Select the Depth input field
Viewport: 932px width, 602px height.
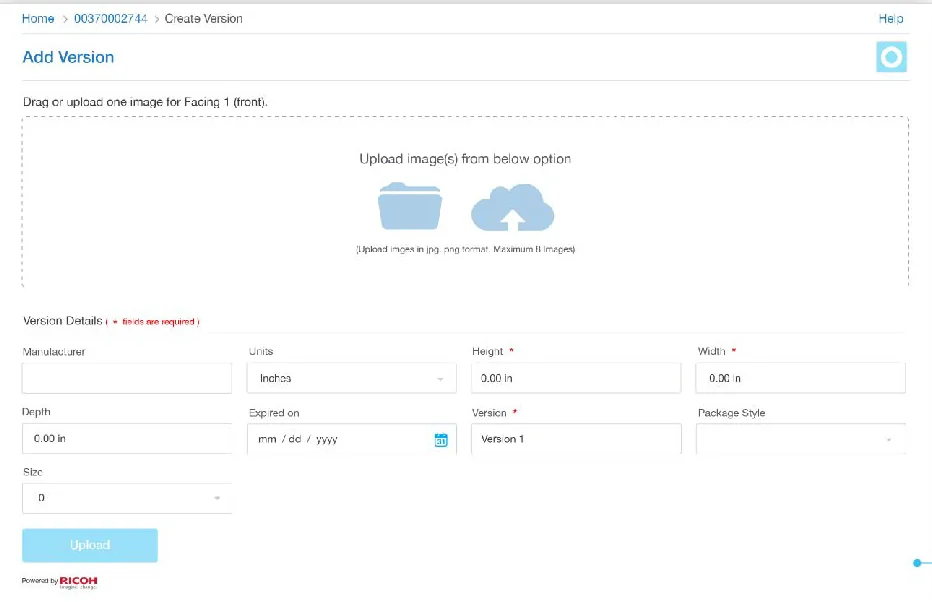pyautogui.click(x=127, y=439)
